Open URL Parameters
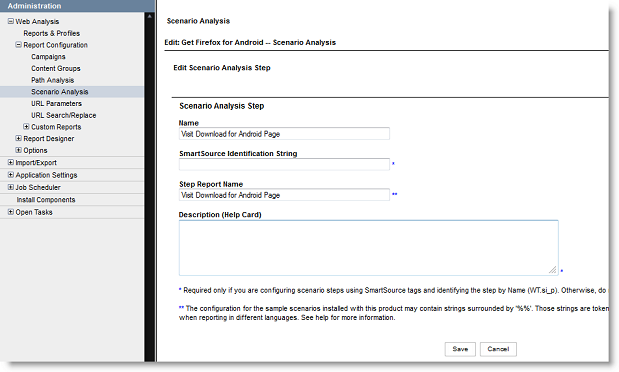Screen dimensions: 619x372 click(x=56, y=103)
